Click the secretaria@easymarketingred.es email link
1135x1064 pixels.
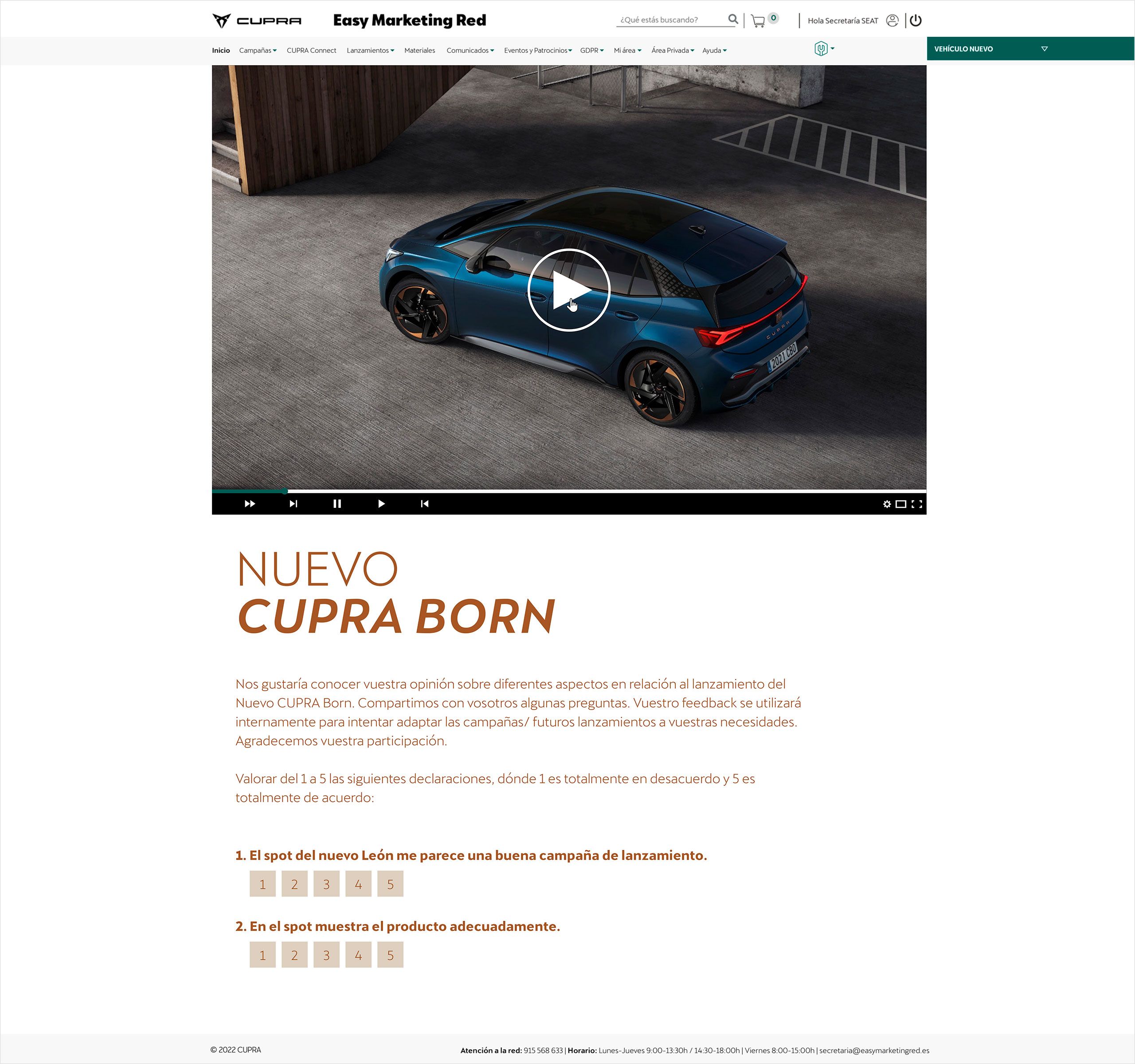click(x=874, y=1050)
